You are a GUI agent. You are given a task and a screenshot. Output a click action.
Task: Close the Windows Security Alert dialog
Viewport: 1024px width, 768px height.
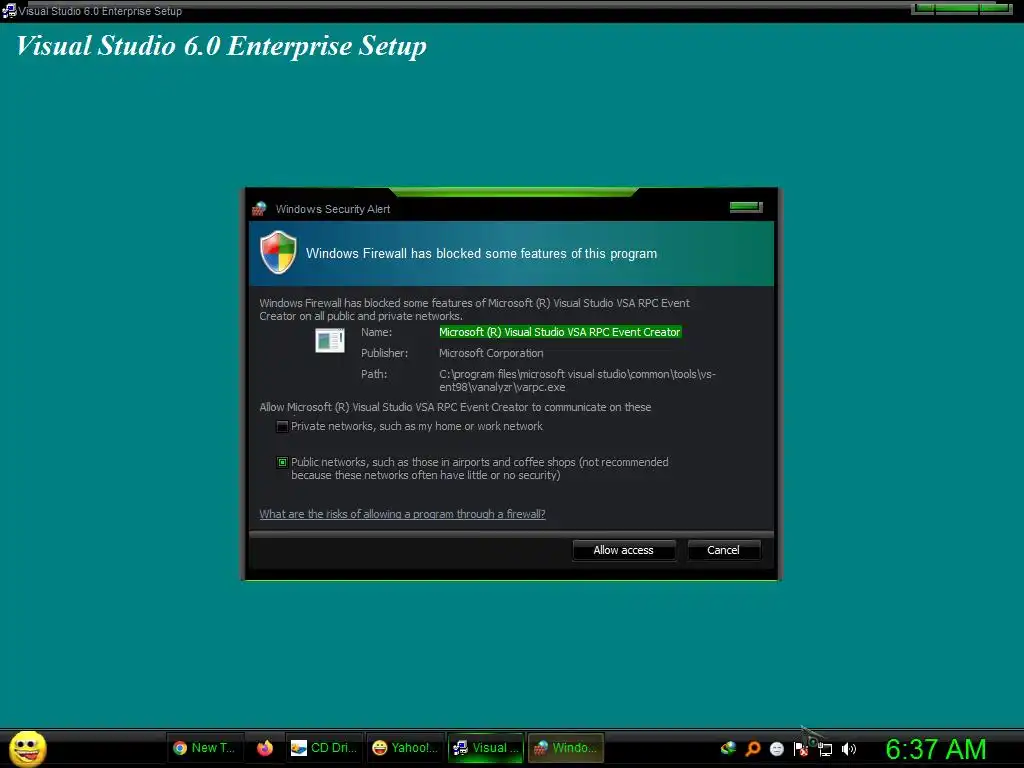pos(746,207)
